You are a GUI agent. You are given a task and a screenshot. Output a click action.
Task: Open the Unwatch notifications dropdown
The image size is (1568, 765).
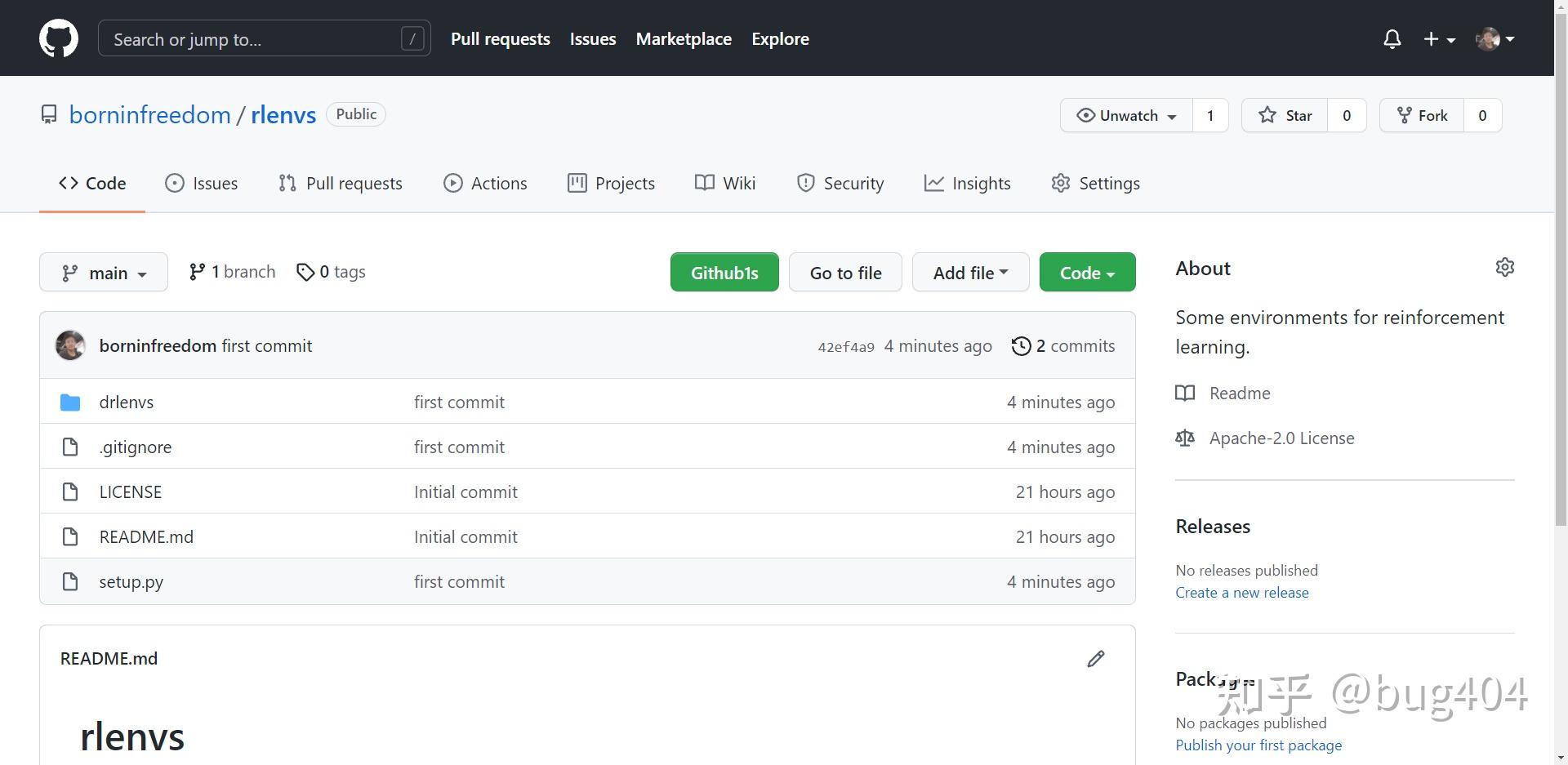click(1127, 115)
